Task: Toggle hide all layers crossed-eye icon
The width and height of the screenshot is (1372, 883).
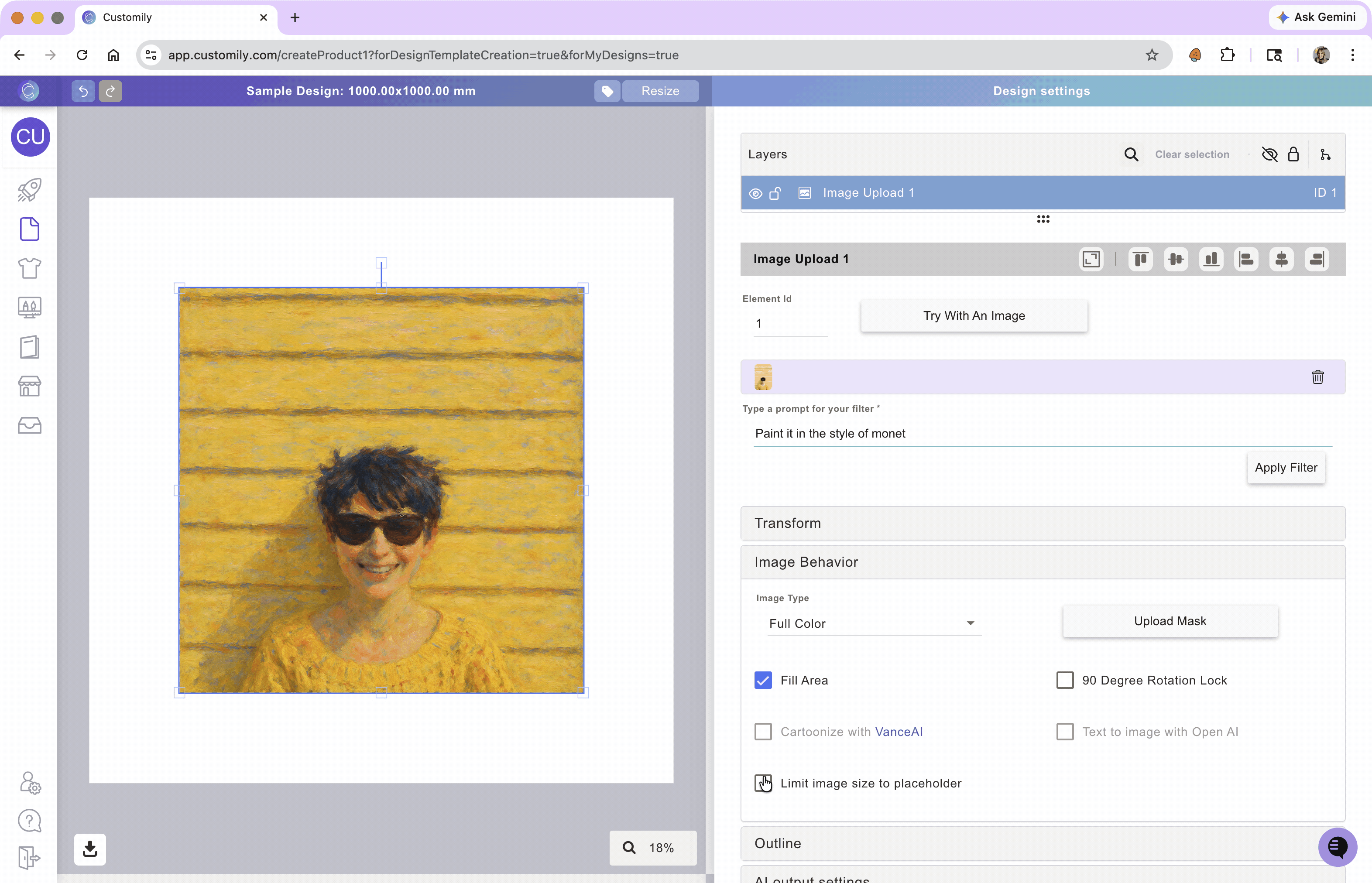Action: [1269, 154]
